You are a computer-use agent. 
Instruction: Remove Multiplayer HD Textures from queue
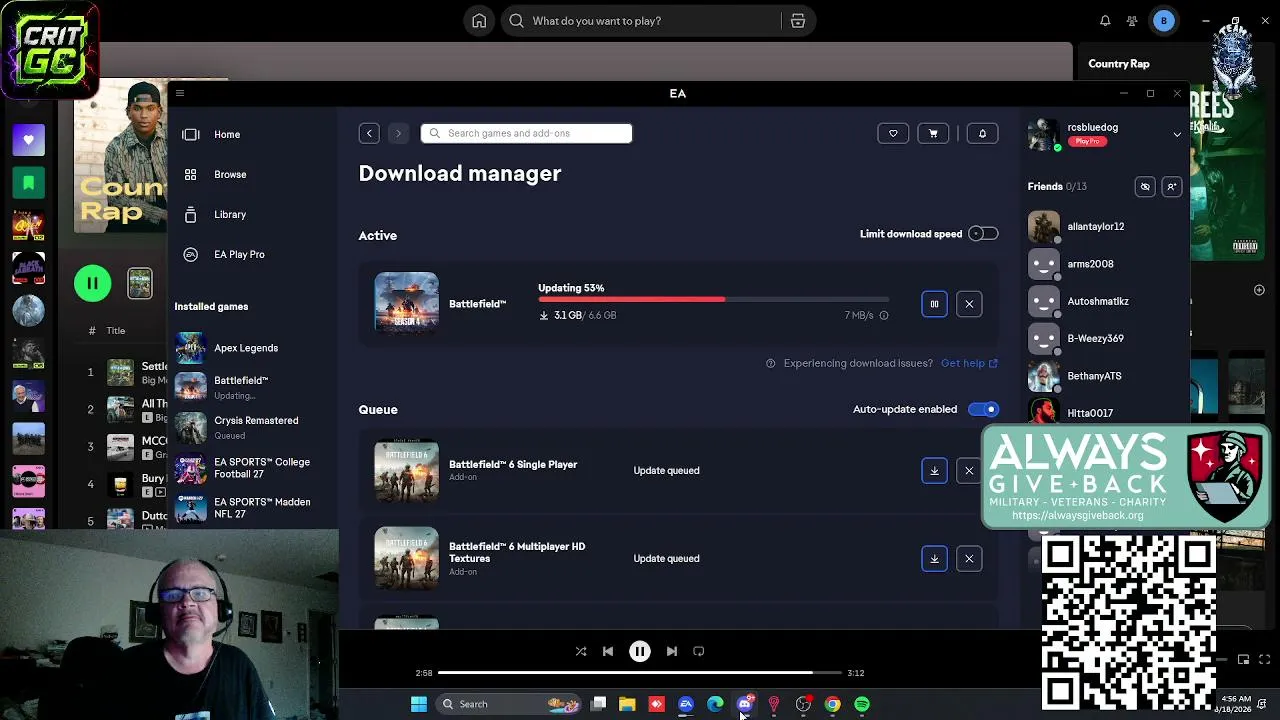pyautogui.click(x=969, y=559)
